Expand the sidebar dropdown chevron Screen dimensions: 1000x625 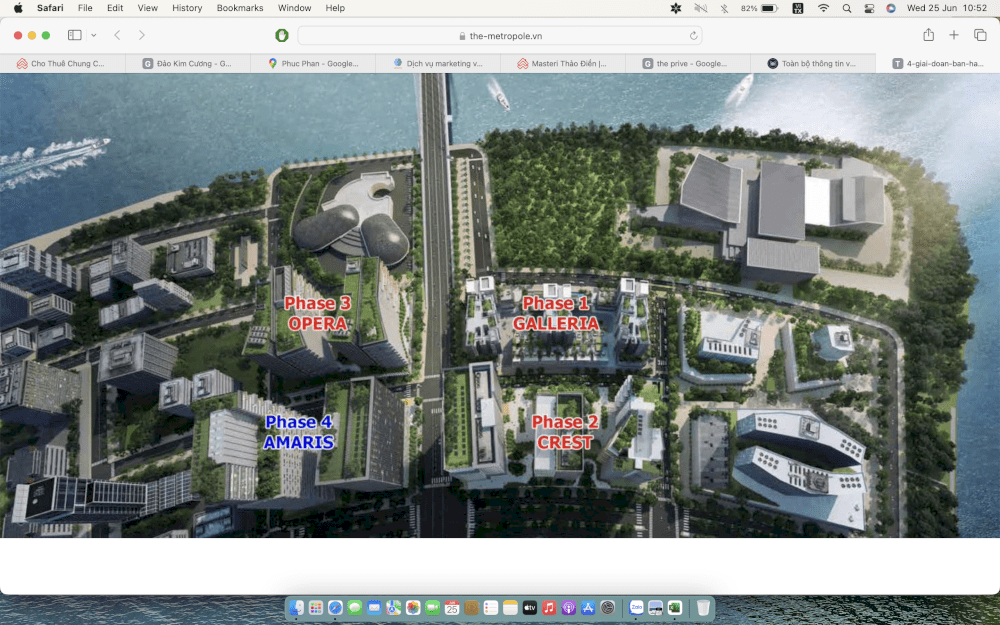(94, 35)
